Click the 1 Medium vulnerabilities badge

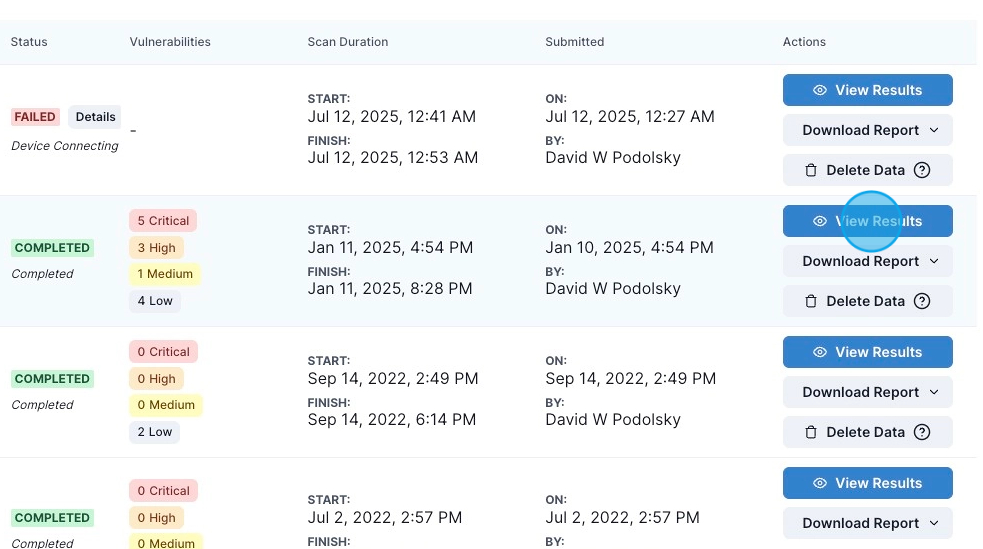(165, 274)
